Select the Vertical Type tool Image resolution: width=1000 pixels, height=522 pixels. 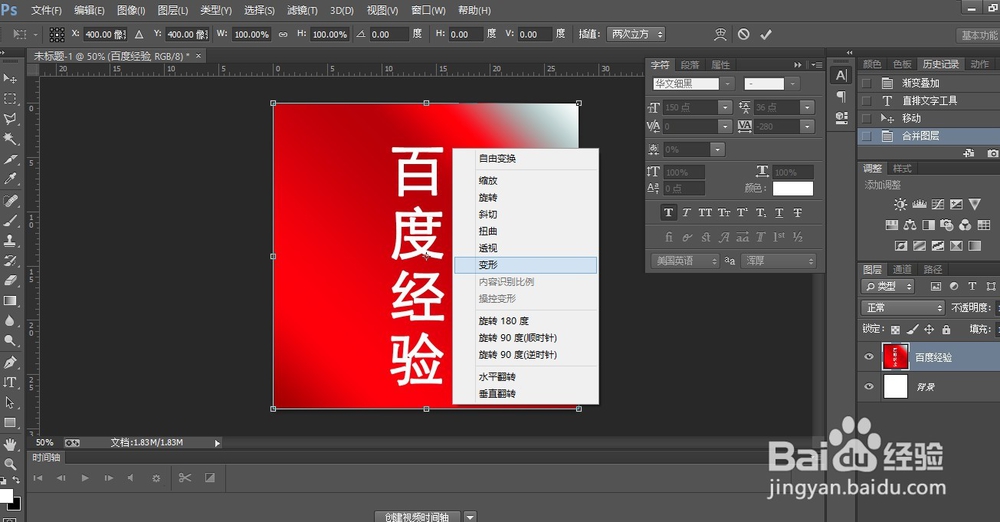pos(10,382)
